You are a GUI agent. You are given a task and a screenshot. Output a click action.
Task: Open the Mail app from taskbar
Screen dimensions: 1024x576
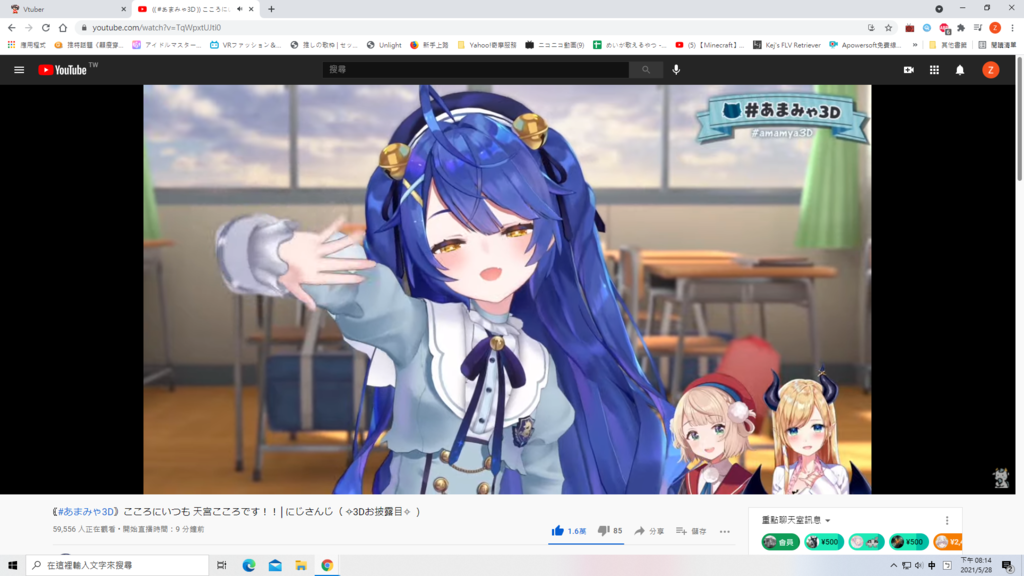[275, 565]
